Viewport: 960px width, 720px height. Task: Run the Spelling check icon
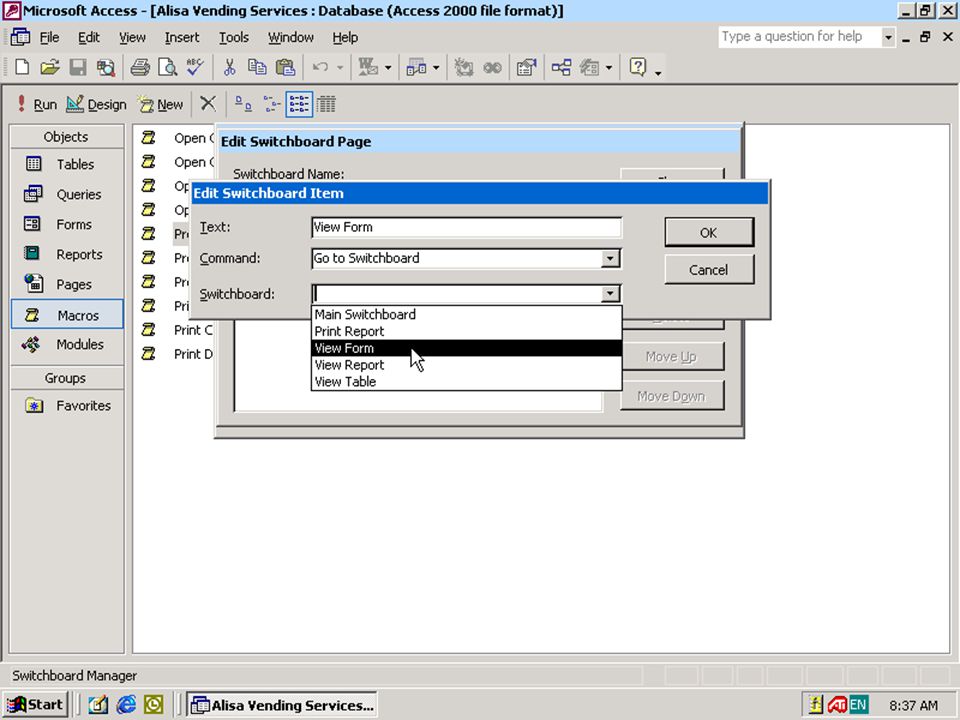click(x=195, y=67)
